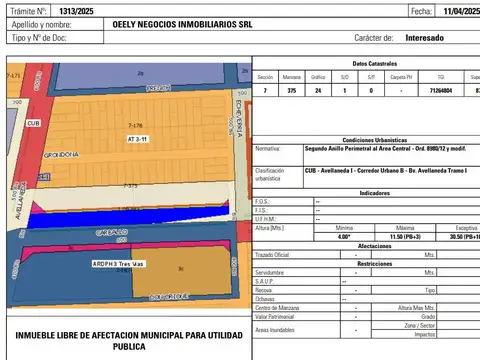
Task: Click the 'Sección' column header
Action: click(x=265, y=77)
